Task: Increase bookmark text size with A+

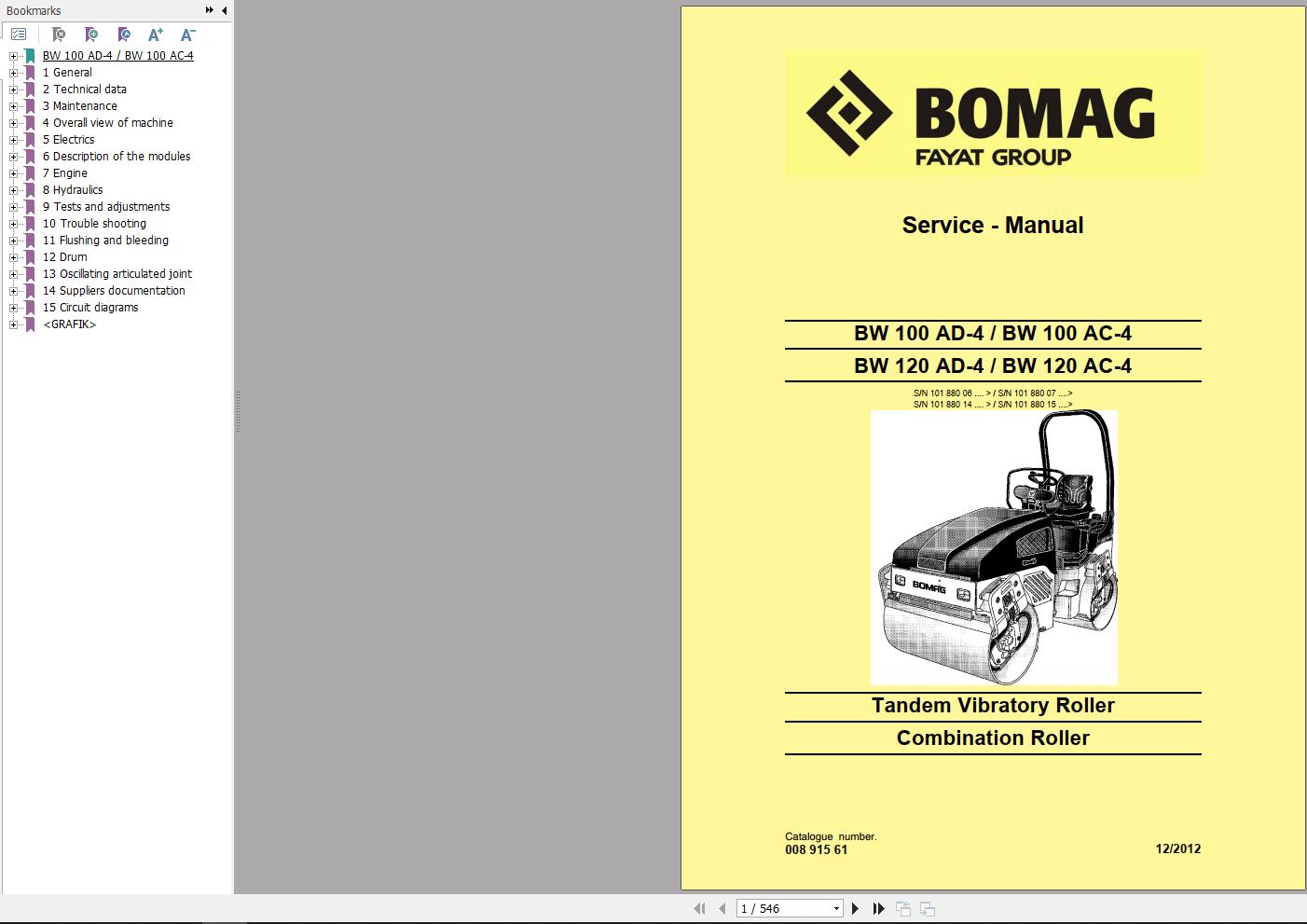Action: (x=156, y=34)
